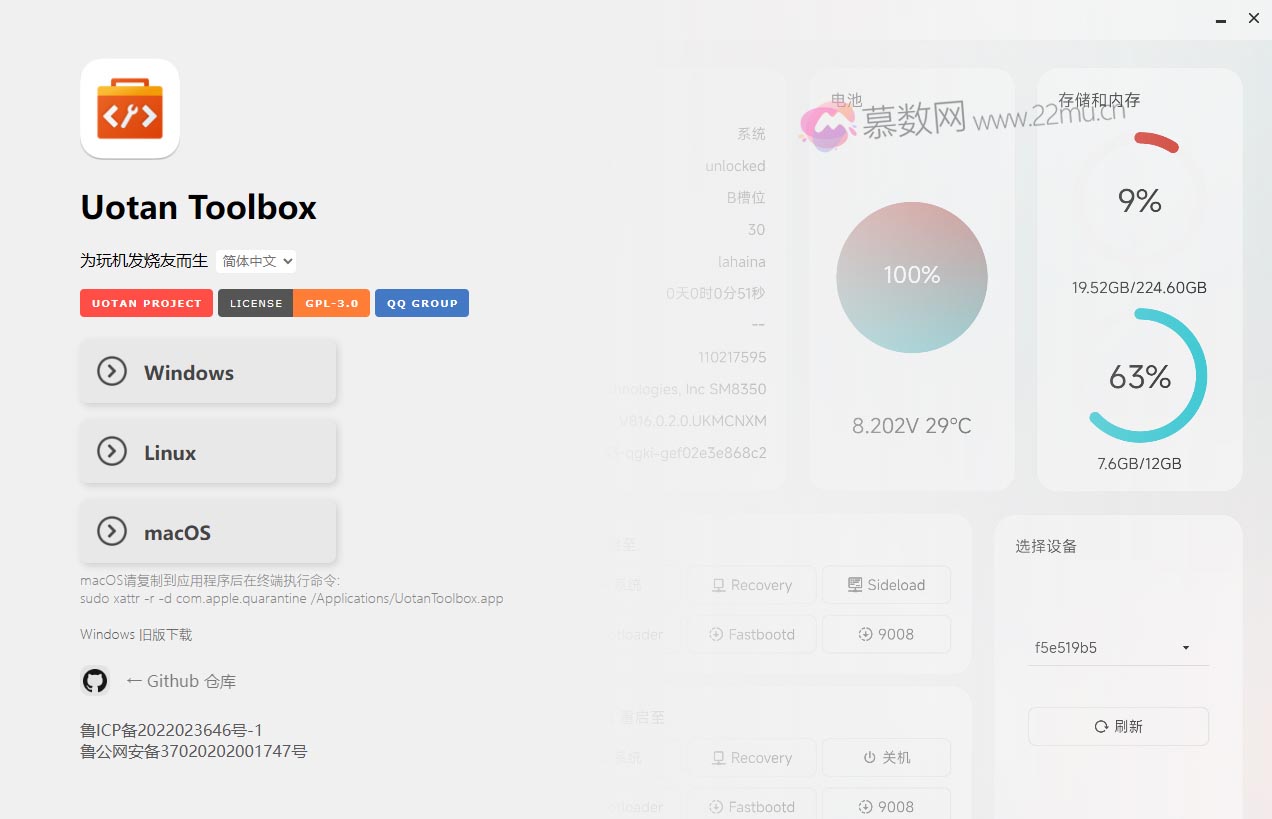This screenshot has height=819, width=1272.
Task: Open the 鲁ICP备2022023646号-1 record link
Action: 171,730
